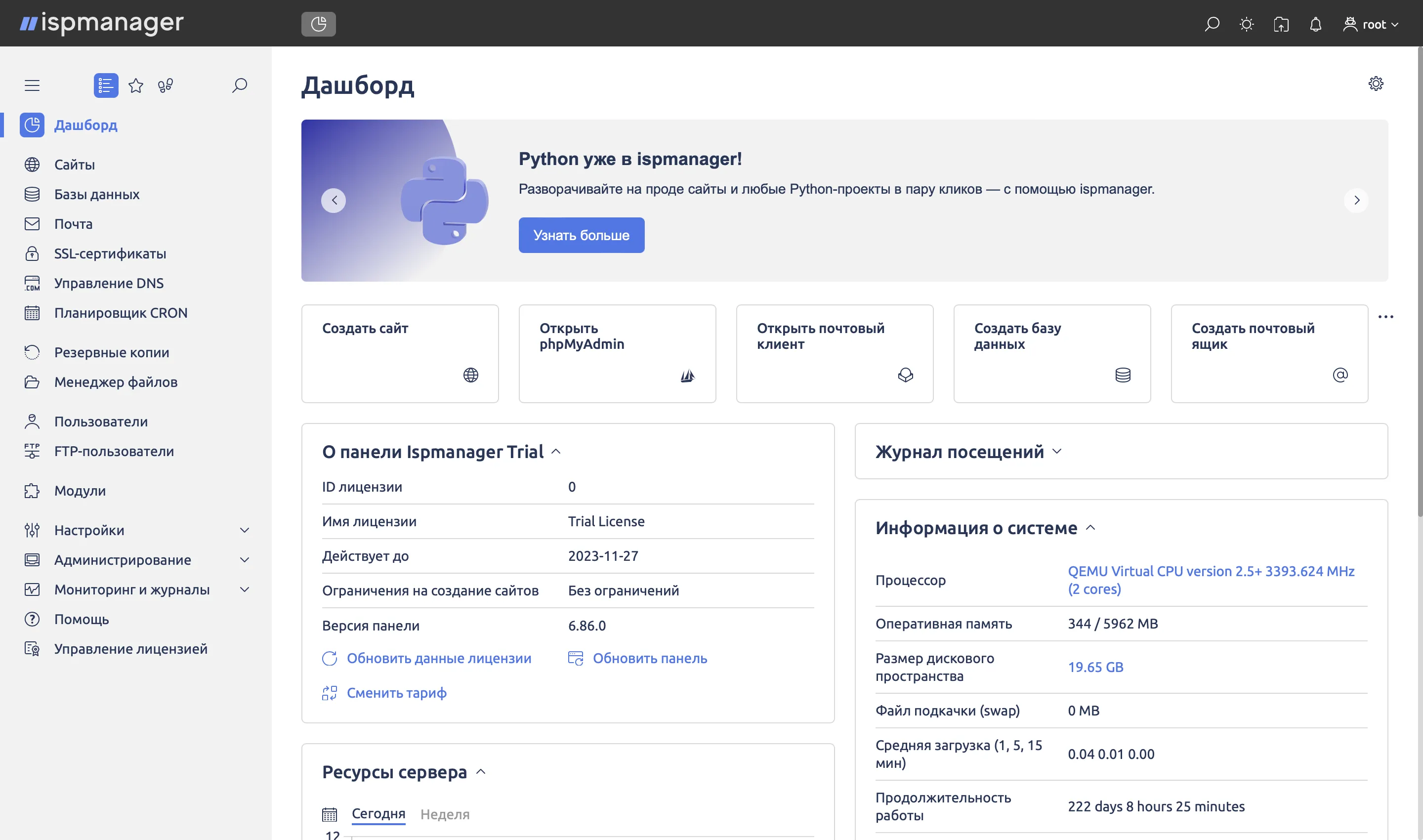
Task: Click the page vertical scrollbar
Action: click(1419, 283)
